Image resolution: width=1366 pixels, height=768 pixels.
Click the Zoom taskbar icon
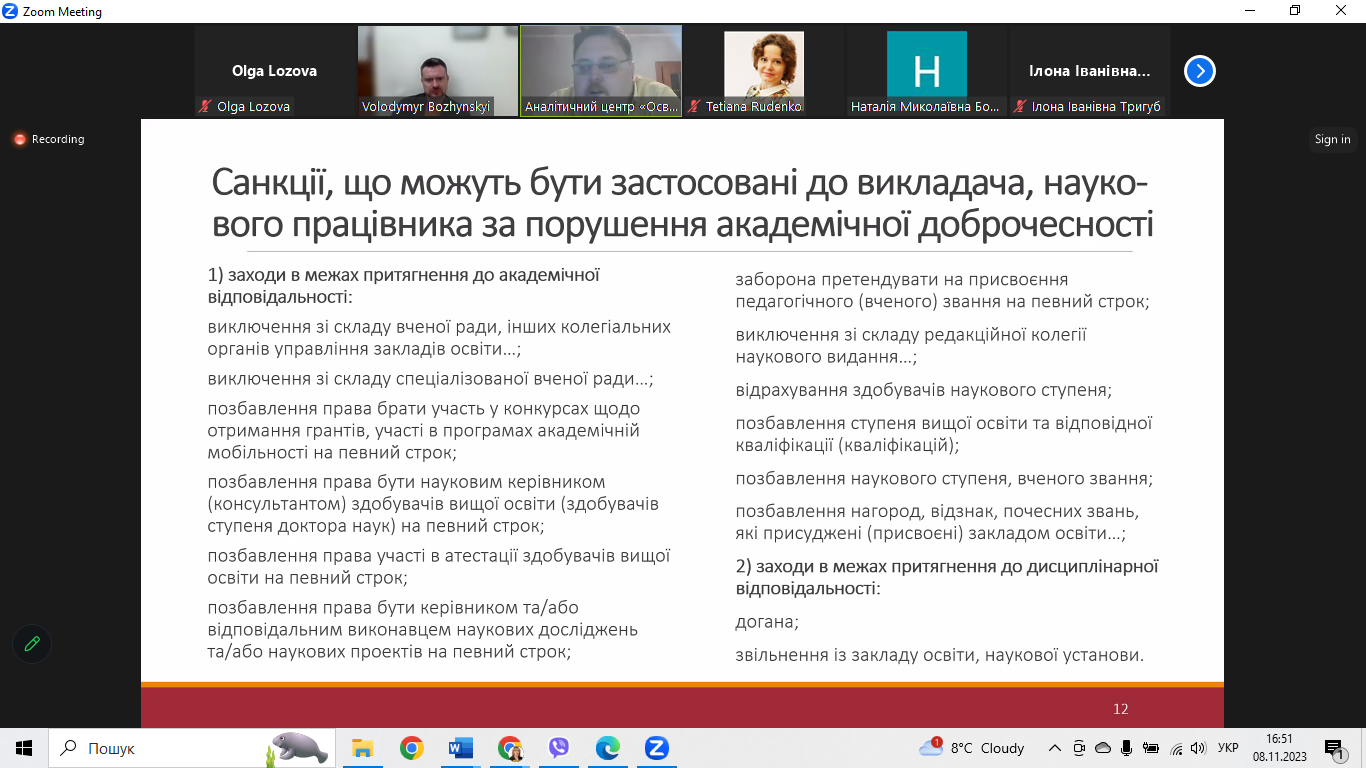tap(656, 748)
